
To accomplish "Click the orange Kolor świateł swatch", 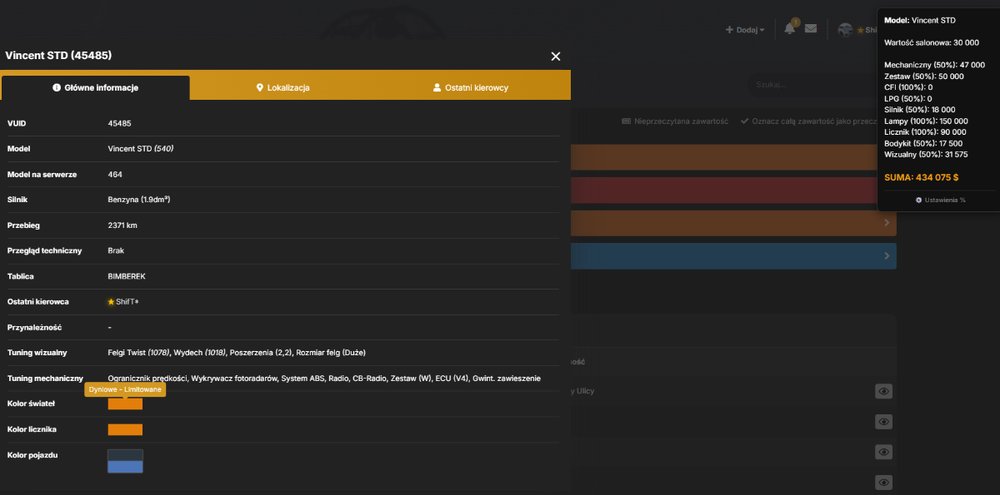I will point(125,404).
